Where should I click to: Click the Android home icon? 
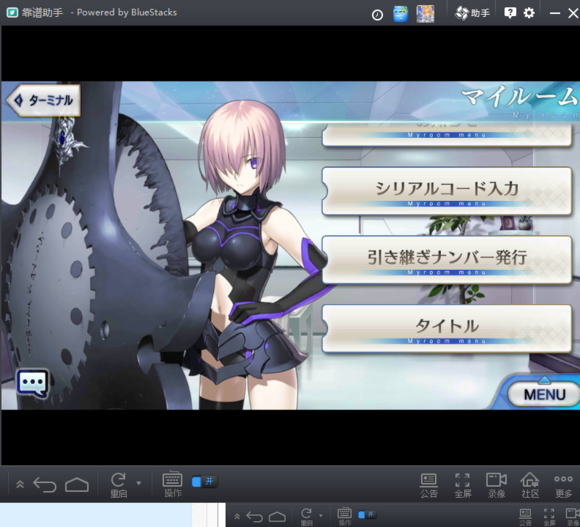(x=77, y=484)
